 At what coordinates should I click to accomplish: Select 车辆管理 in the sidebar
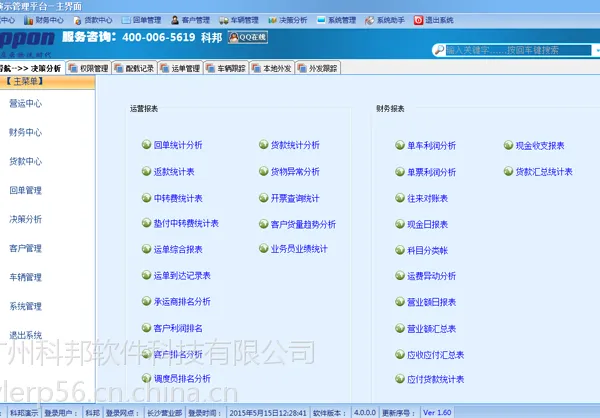click(x=26, y=277)
